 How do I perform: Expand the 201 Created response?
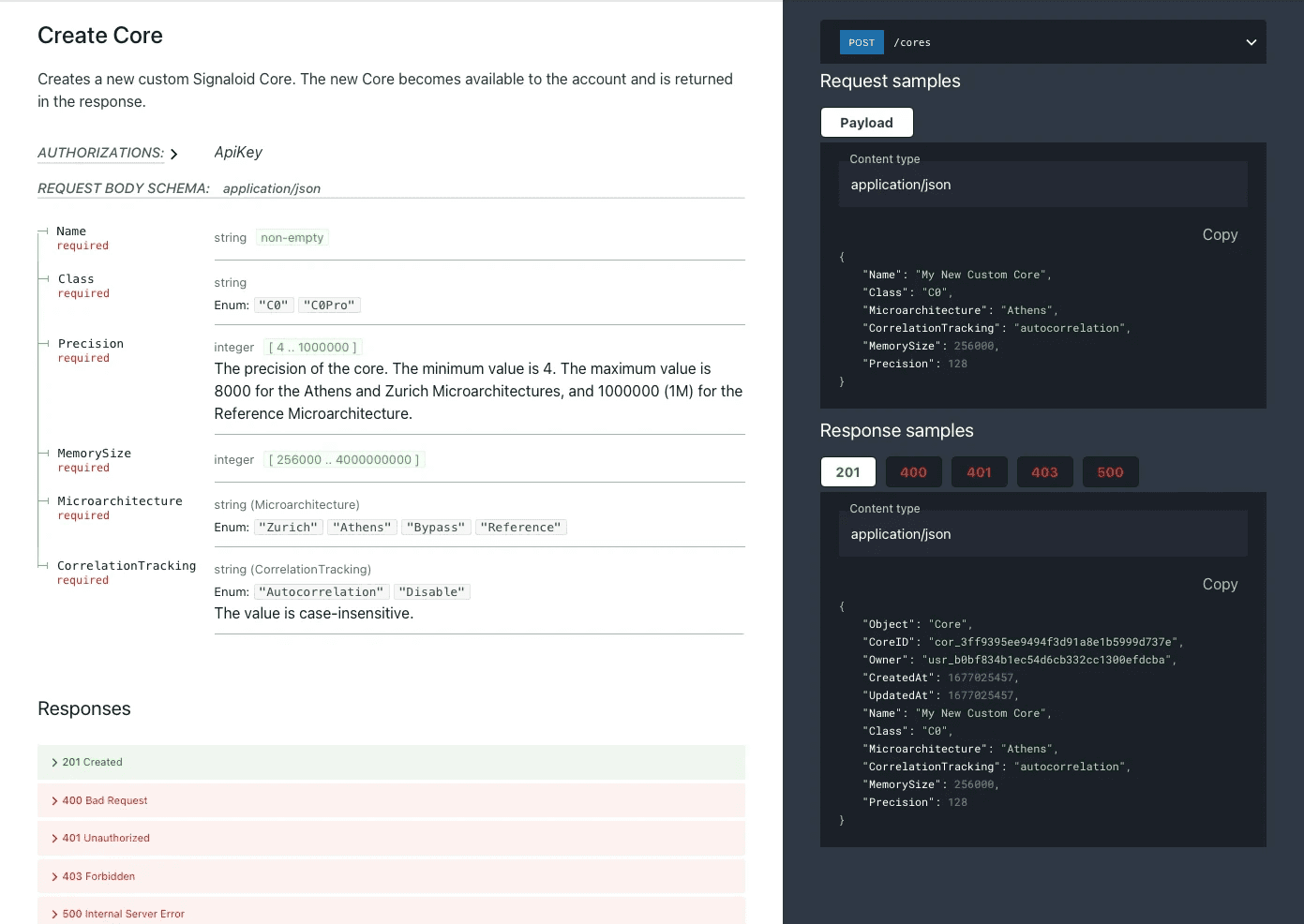[391, 762]
